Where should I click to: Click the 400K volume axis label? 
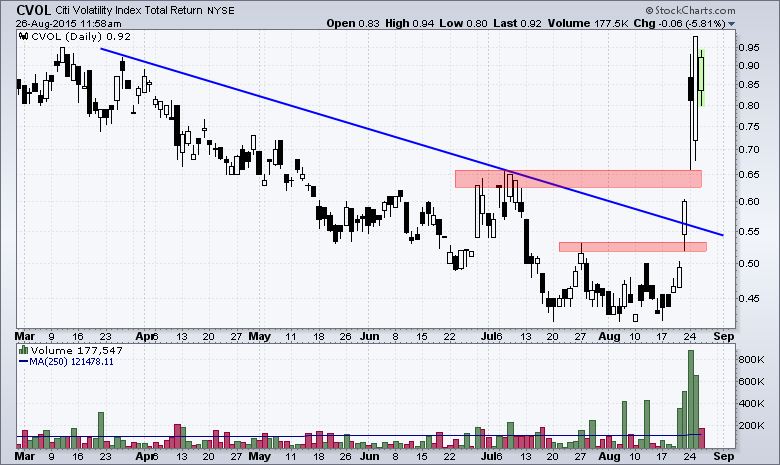[x=751, y=404]
